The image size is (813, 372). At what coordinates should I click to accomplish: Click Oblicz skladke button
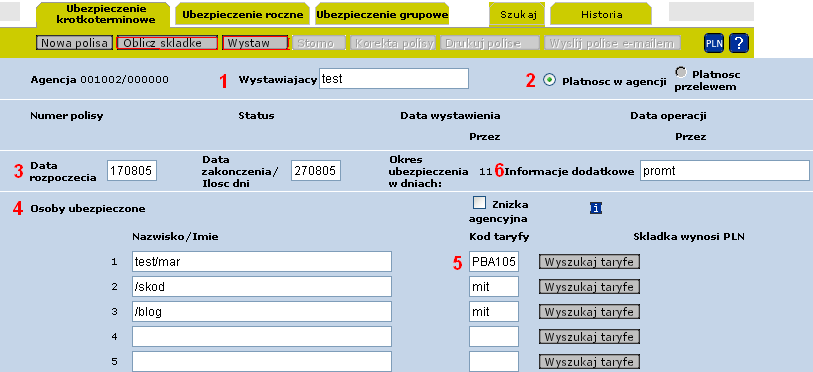coord(167,43)
